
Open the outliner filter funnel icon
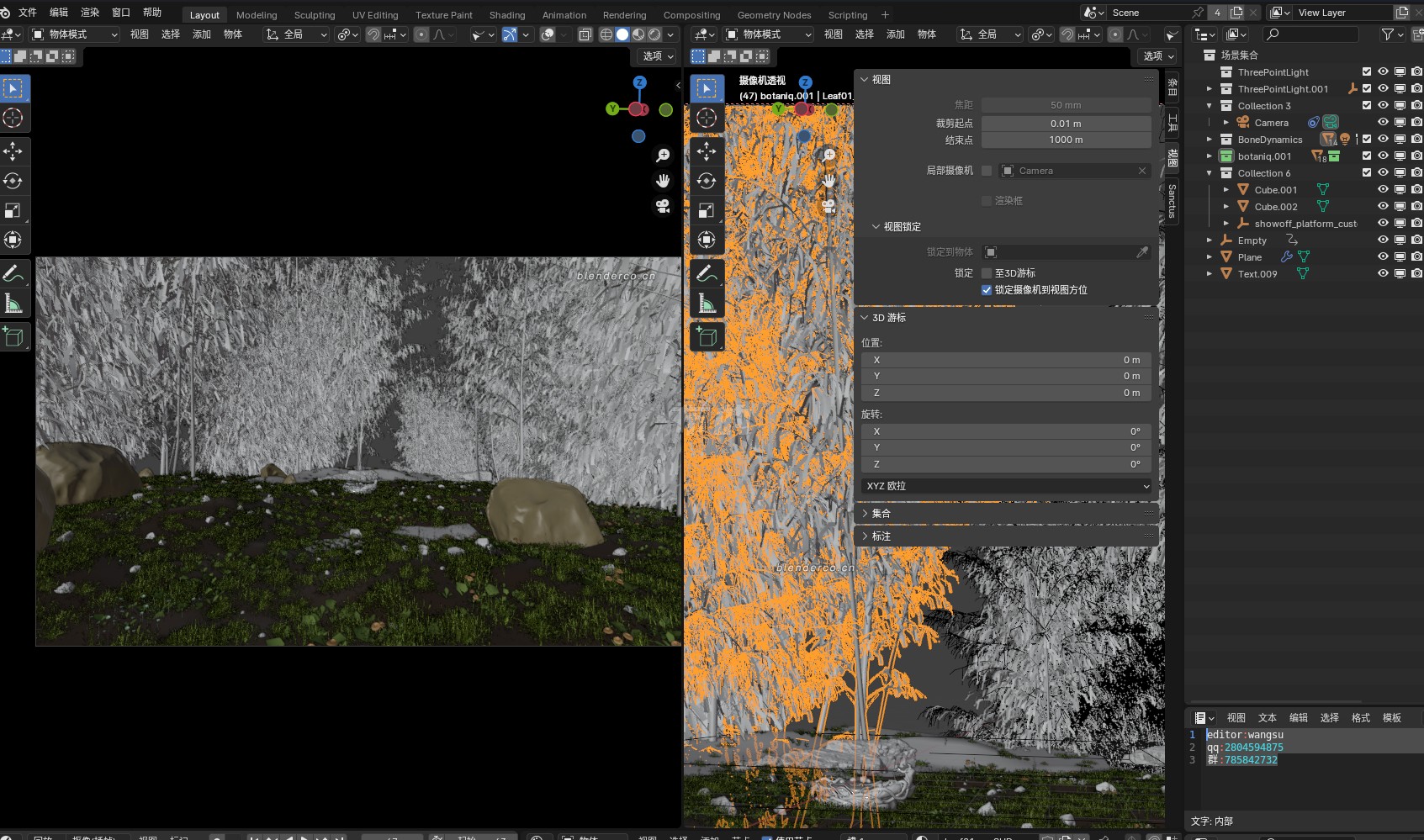click(1387, 34)
